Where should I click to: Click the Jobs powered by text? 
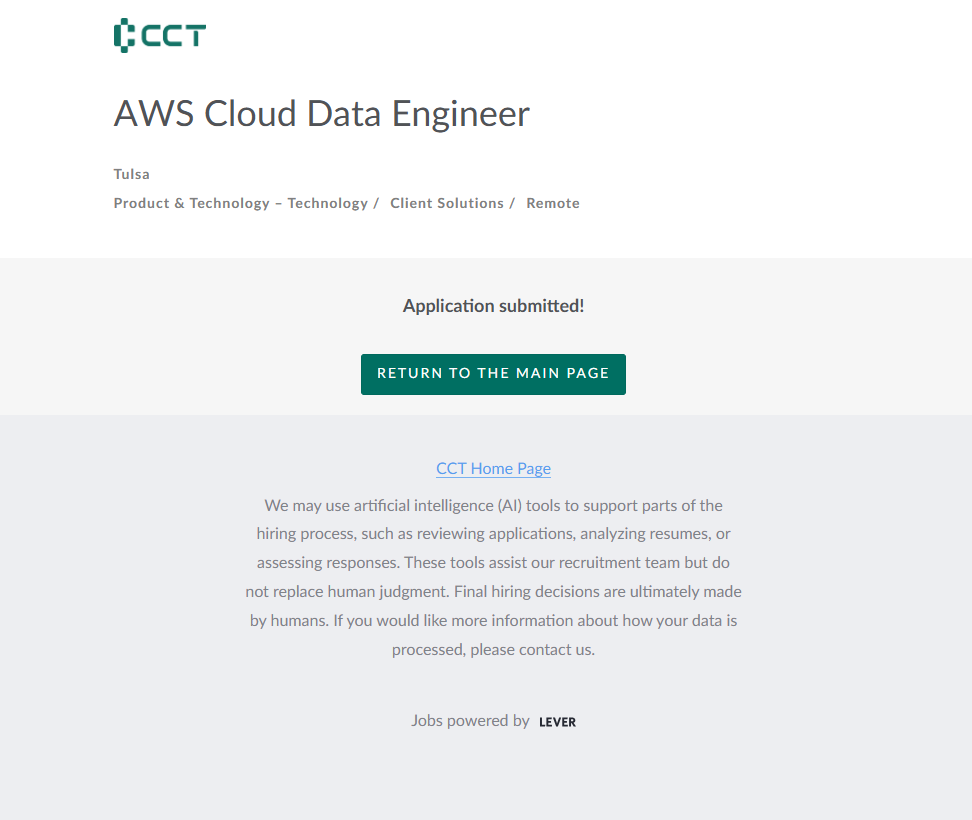click(470, 720)
